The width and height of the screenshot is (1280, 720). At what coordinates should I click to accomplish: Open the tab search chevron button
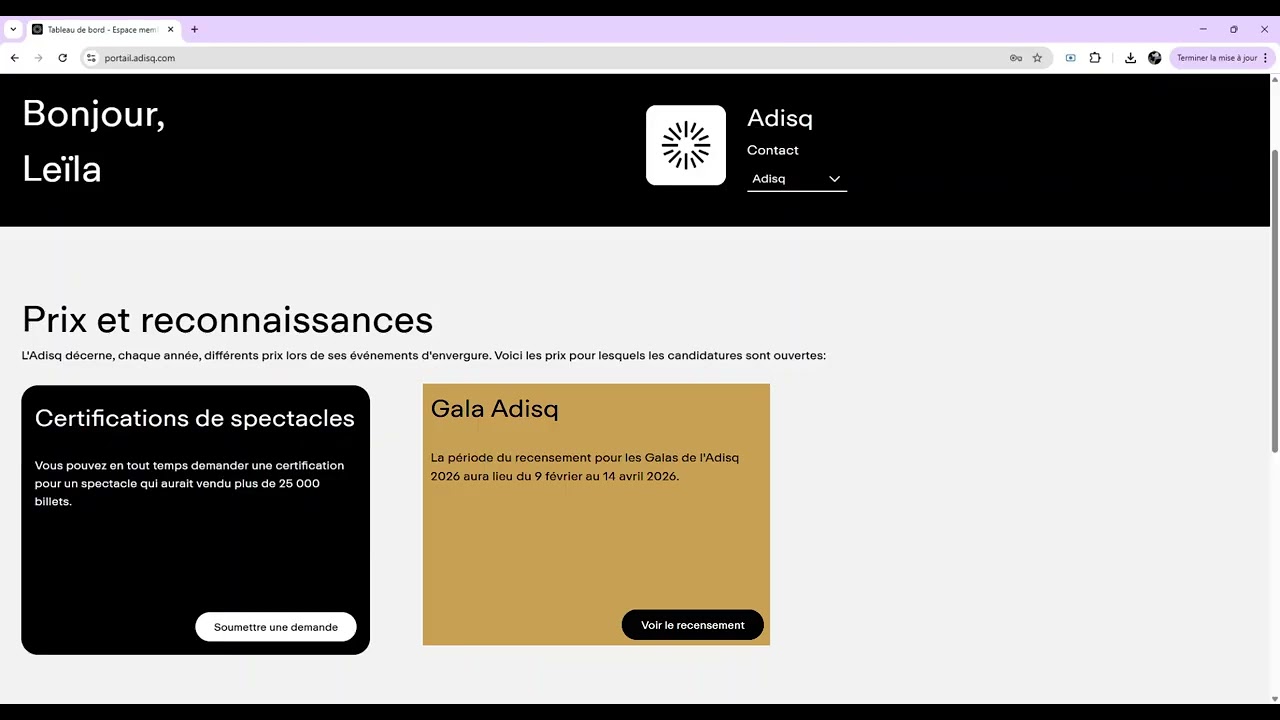(x=13, y=29)
